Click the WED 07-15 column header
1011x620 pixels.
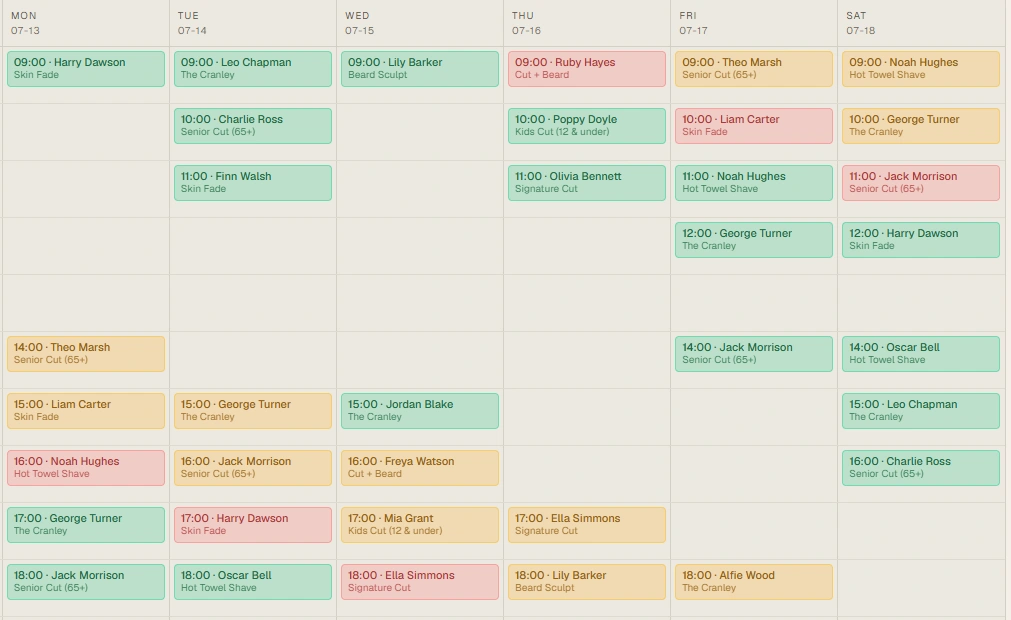[420, 23]
